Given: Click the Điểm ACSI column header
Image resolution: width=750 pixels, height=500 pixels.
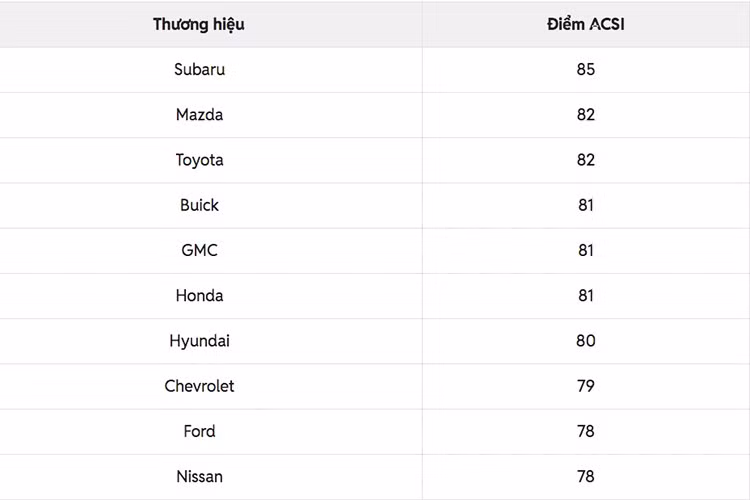Looking at the screenshot, I should [585, 24].
